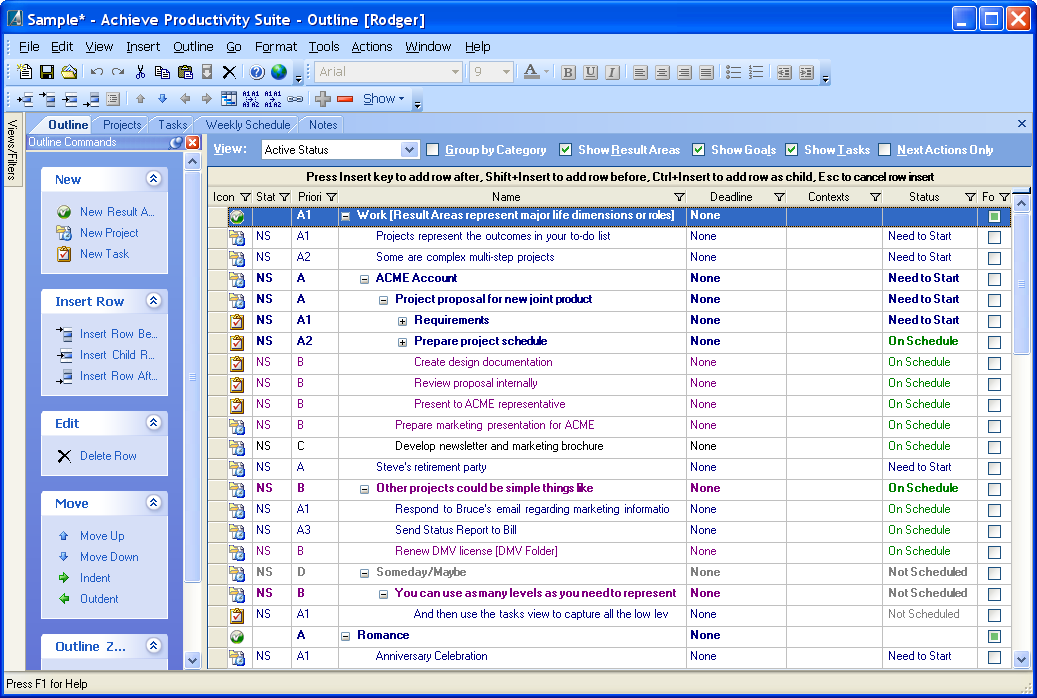
Task: Click the globe icon in toolbar
Action: pyautogui.click(x=278, y=72)
